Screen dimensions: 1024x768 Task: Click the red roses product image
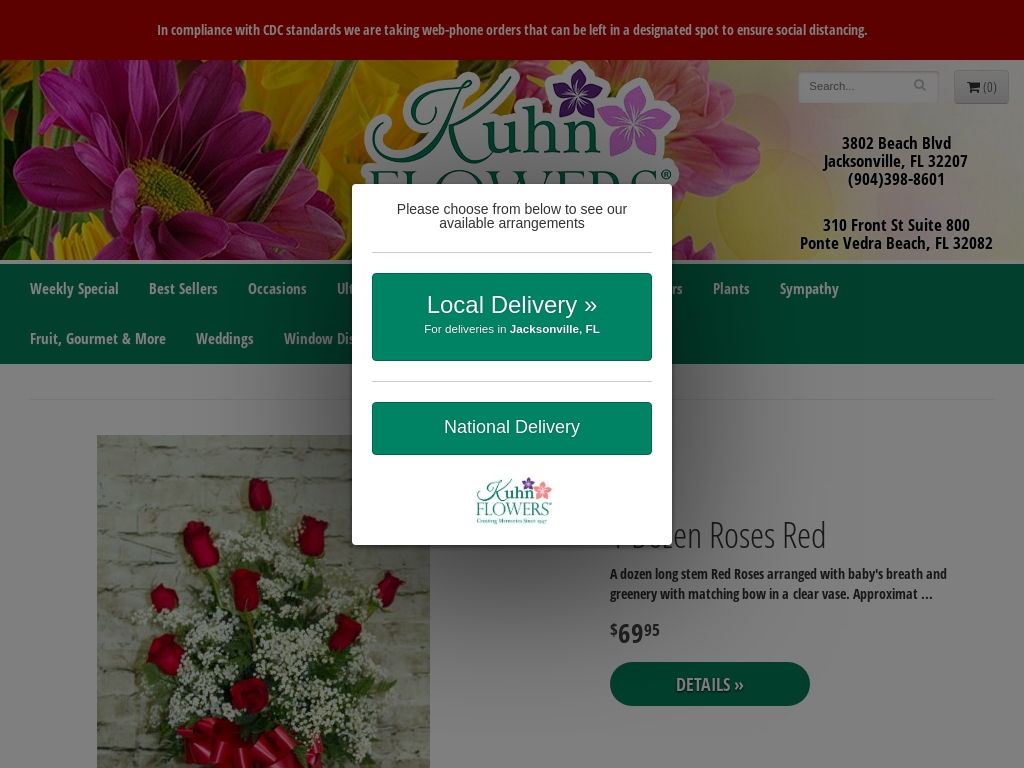[263, 601]
